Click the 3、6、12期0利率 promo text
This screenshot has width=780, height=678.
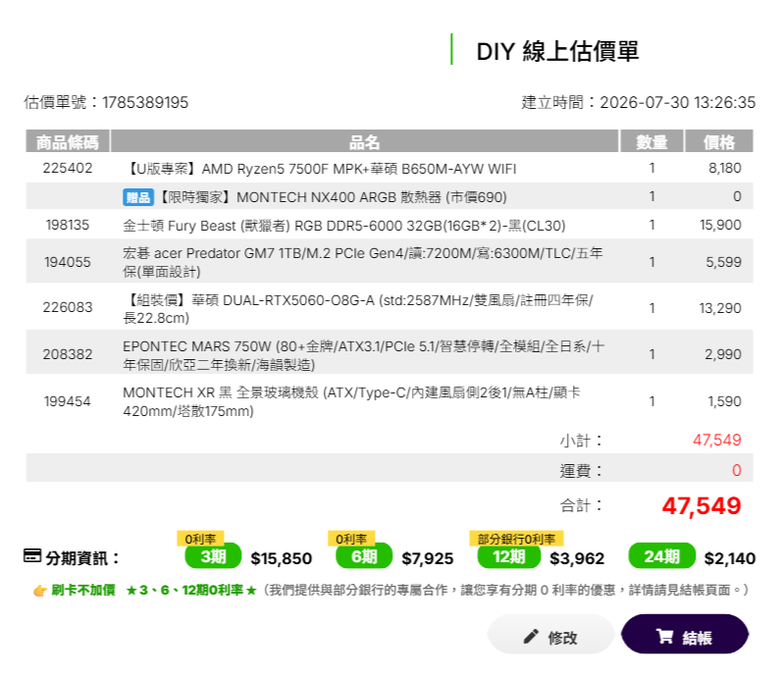(x=191, y=590)
